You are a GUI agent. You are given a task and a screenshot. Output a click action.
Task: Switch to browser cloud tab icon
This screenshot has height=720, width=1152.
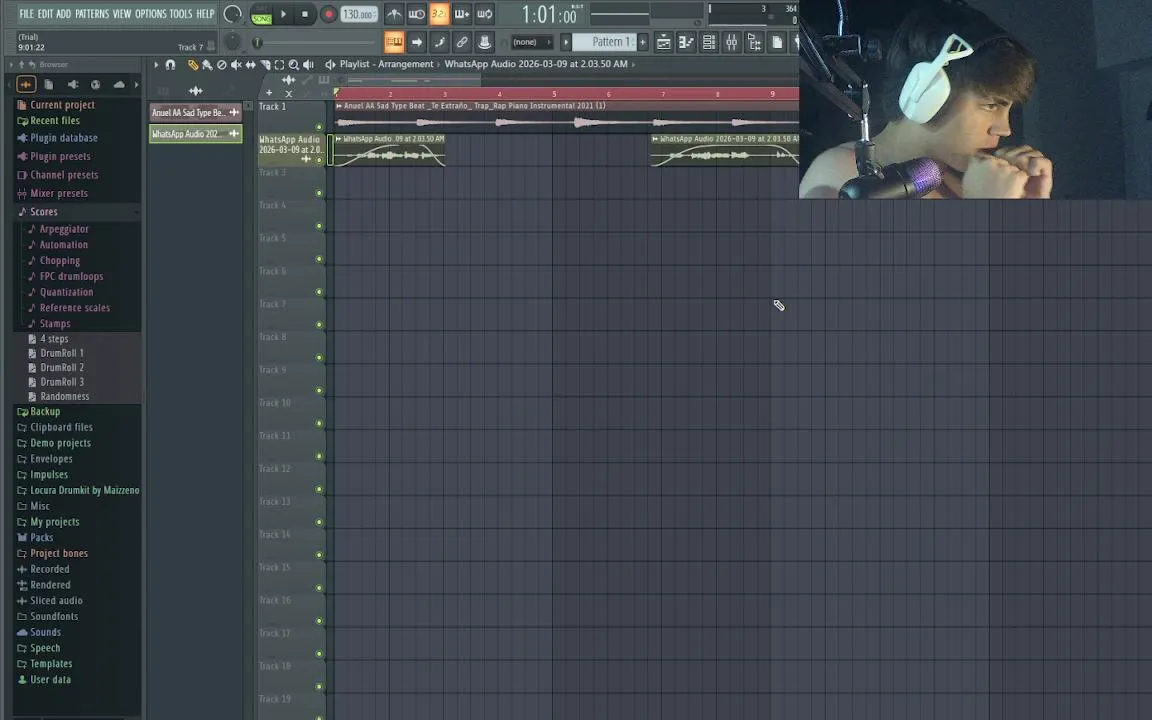(119, 84)
